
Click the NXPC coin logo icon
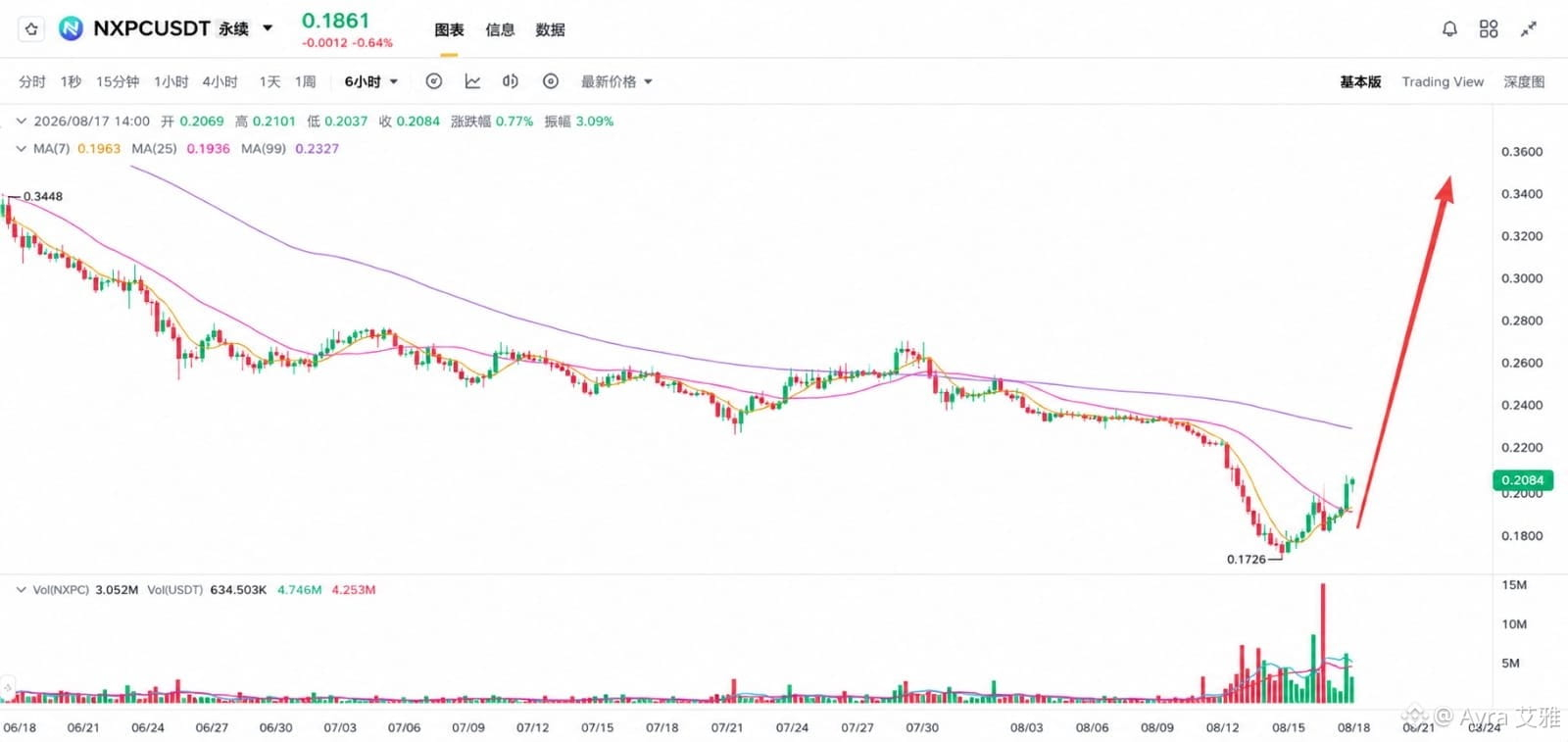point(71,29)
